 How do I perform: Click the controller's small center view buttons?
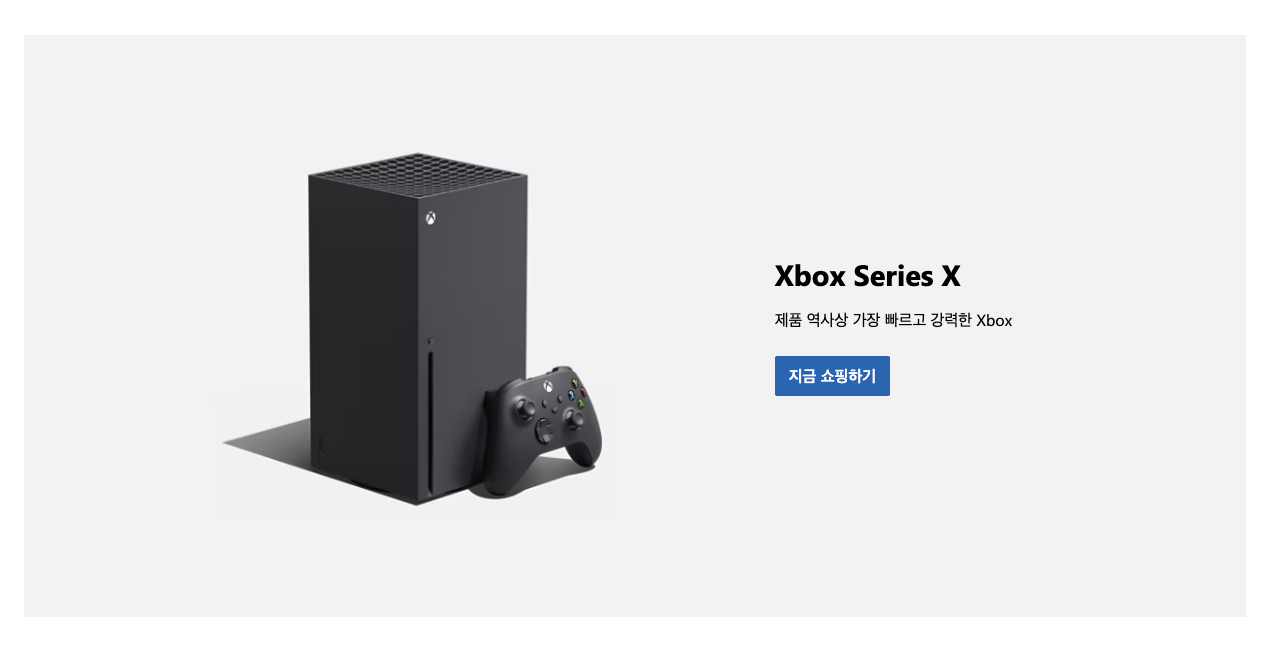tap(552, 404)
